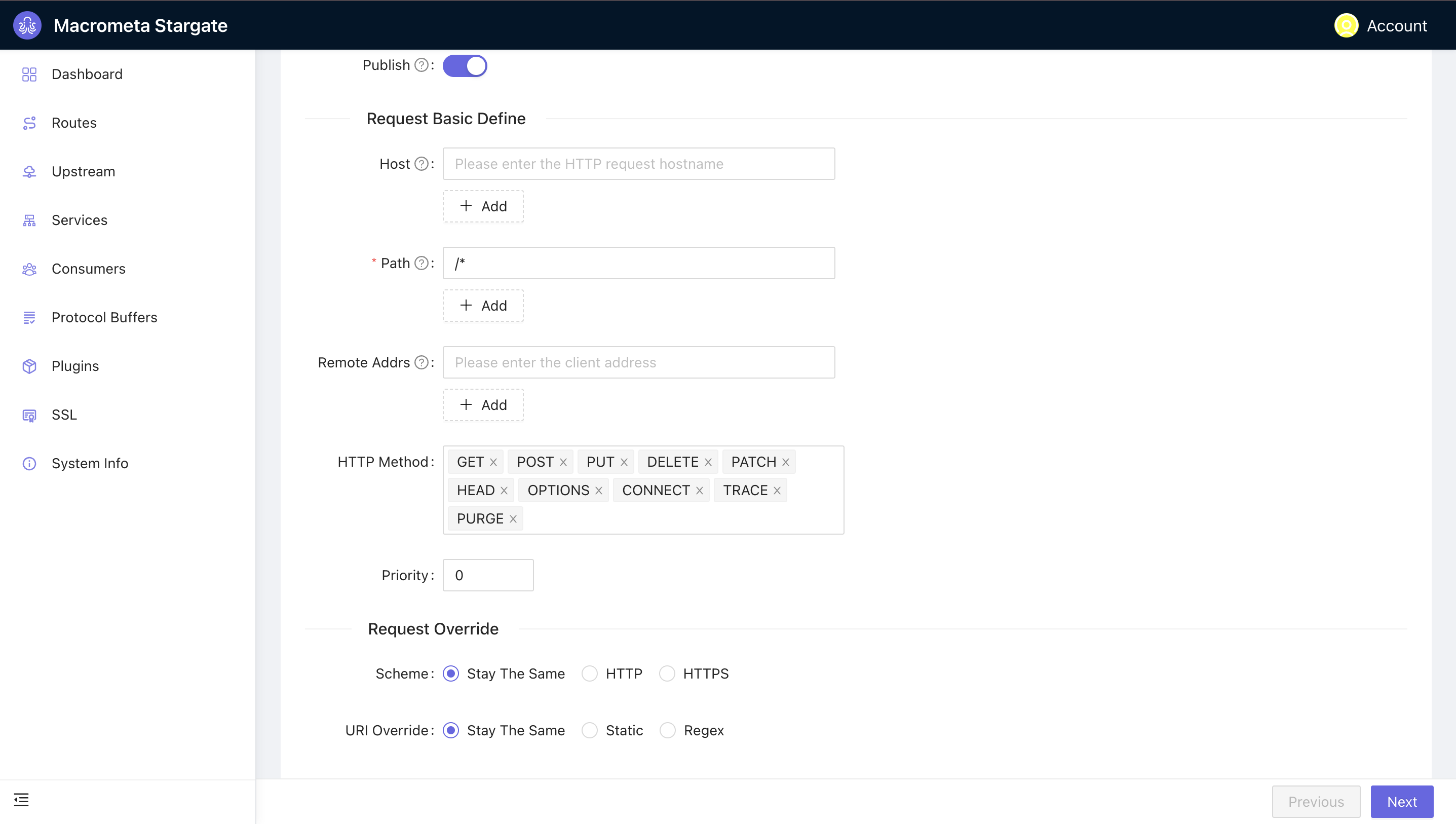Click Add button under Path field

[x=482, y=306]
